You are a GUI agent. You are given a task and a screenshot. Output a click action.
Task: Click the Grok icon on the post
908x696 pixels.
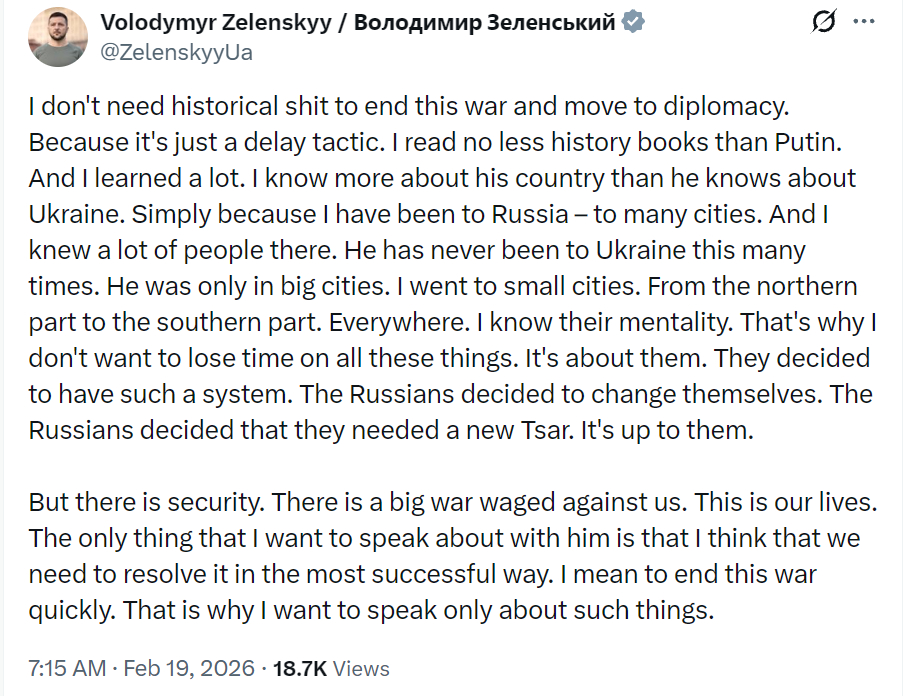(824, 24)
